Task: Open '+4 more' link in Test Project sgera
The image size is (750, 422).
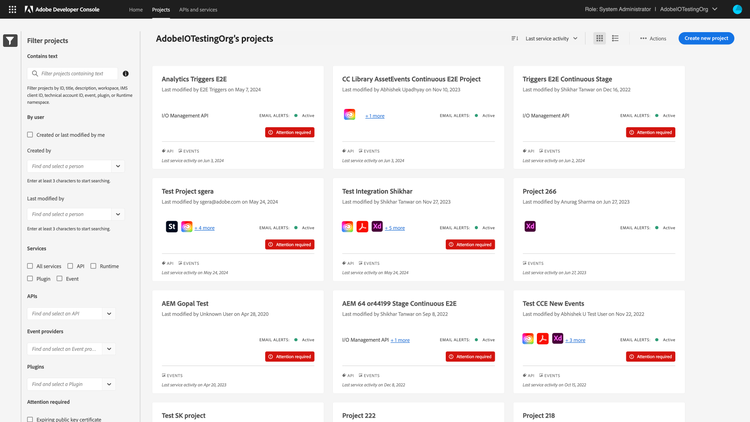Action: pos(204,228)
